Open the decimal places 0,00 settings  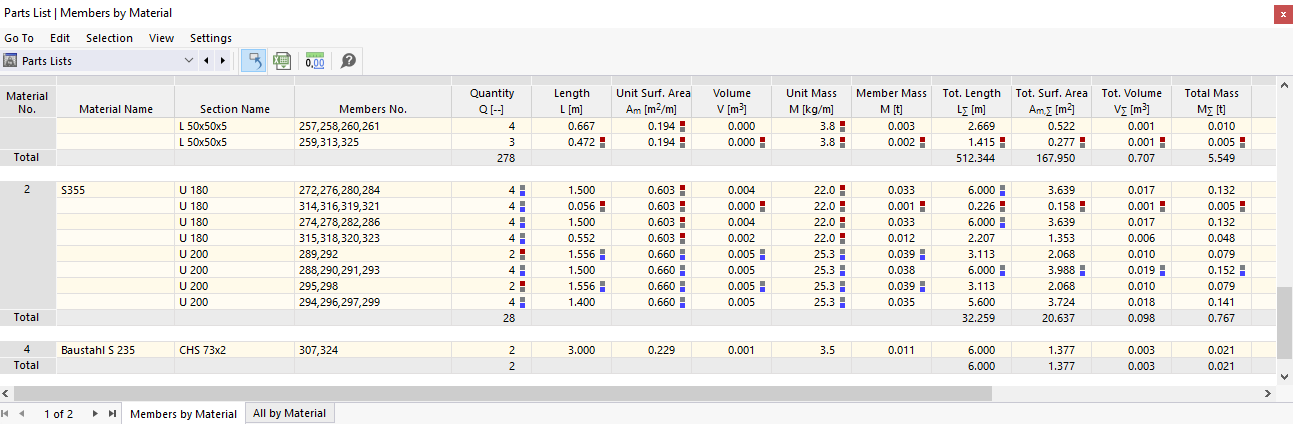point(315,61)
